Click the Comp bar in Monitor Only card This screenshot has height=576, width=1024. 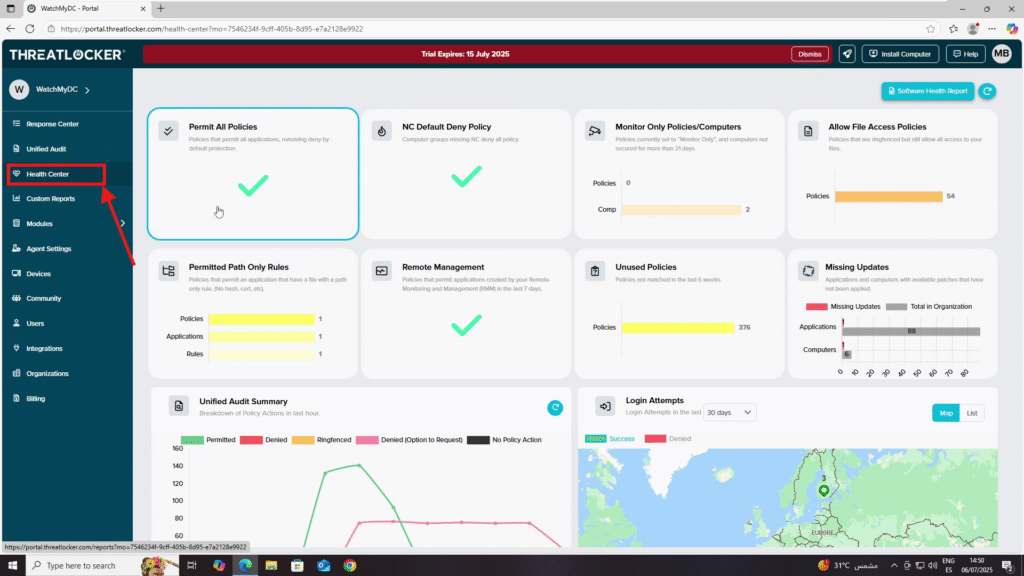pos(681,210)
